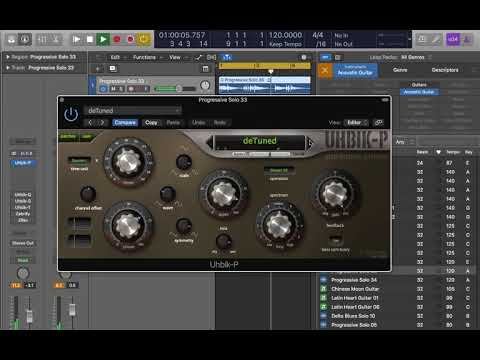Solo the Progressive Solo 33 track
Image resolution: width=480 pixels, height=360 pixels.
click(121, 89)
